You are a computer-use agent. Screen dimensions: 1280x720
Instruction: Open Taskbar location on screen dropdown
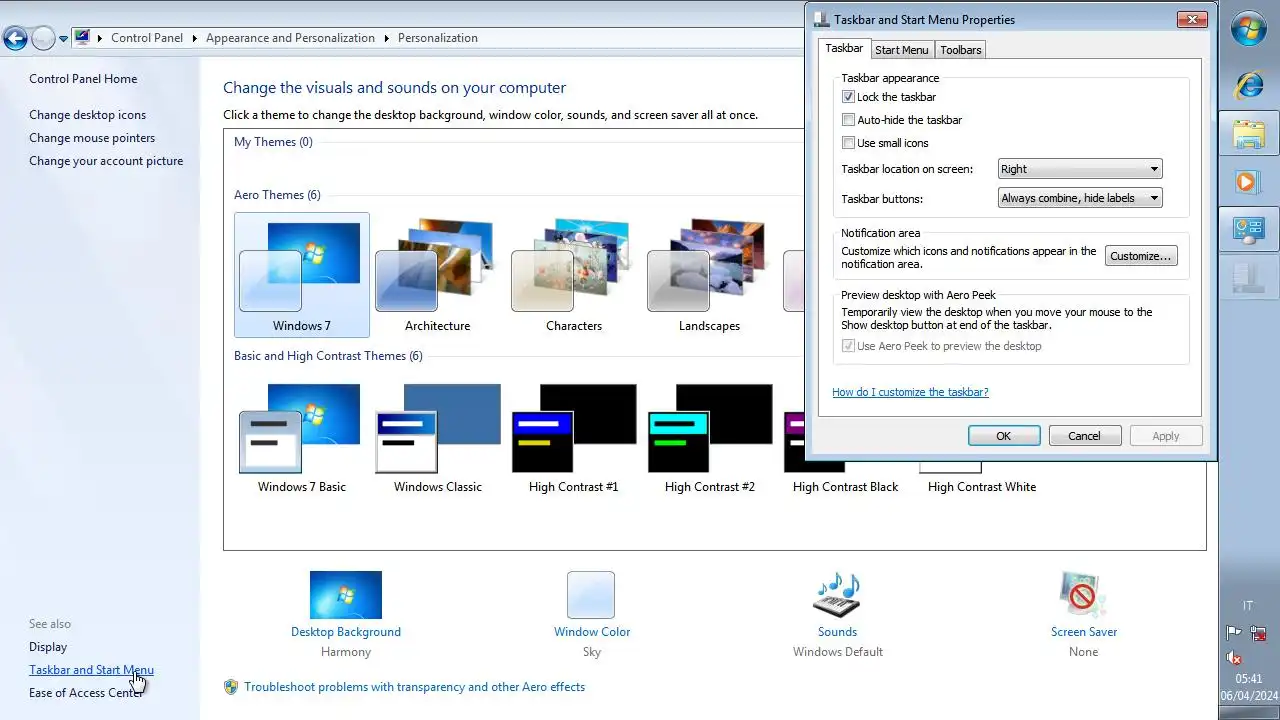[x=1080, y=169]
